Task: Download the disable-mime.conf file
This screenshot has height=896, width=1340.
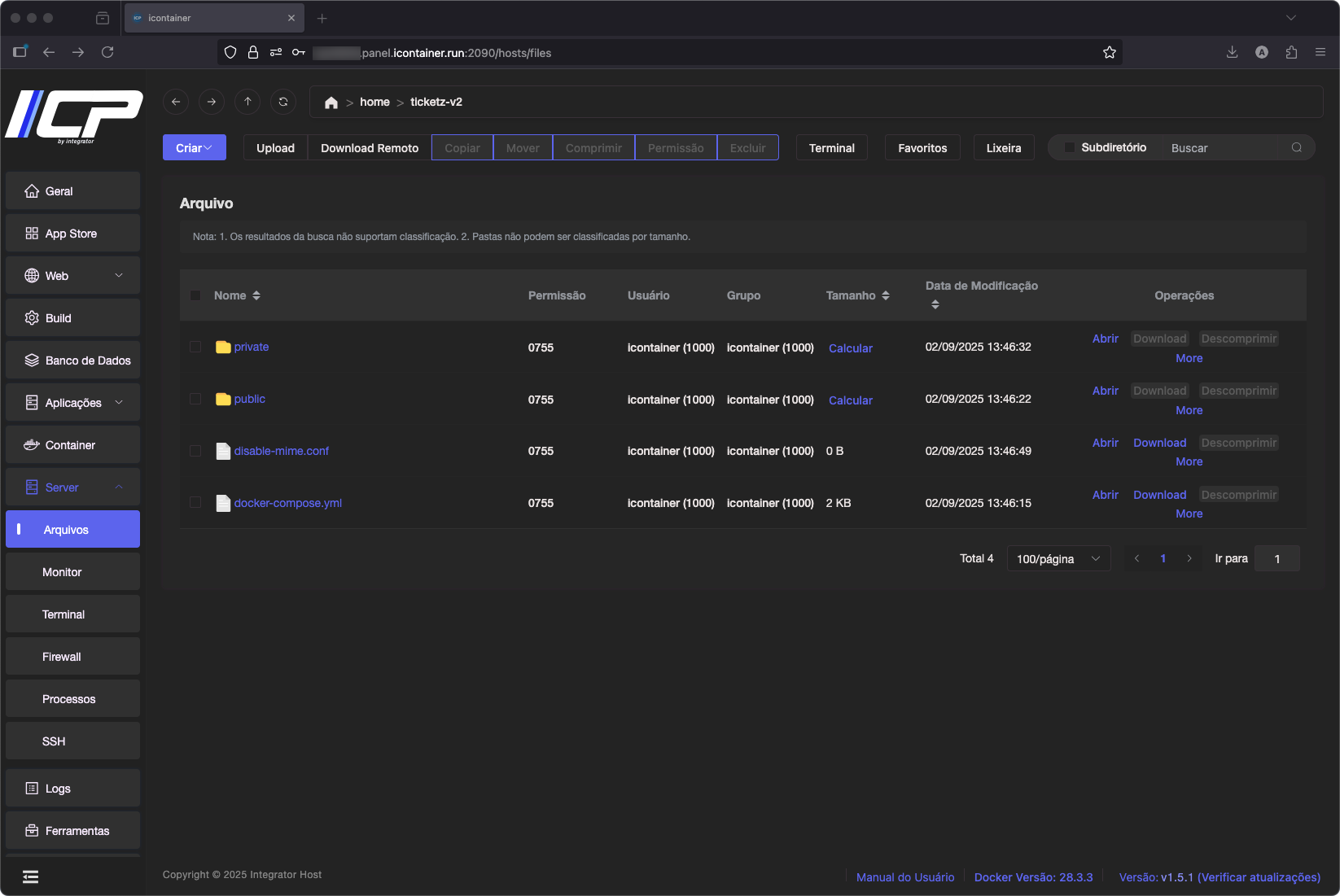Action: point(1159,443)
